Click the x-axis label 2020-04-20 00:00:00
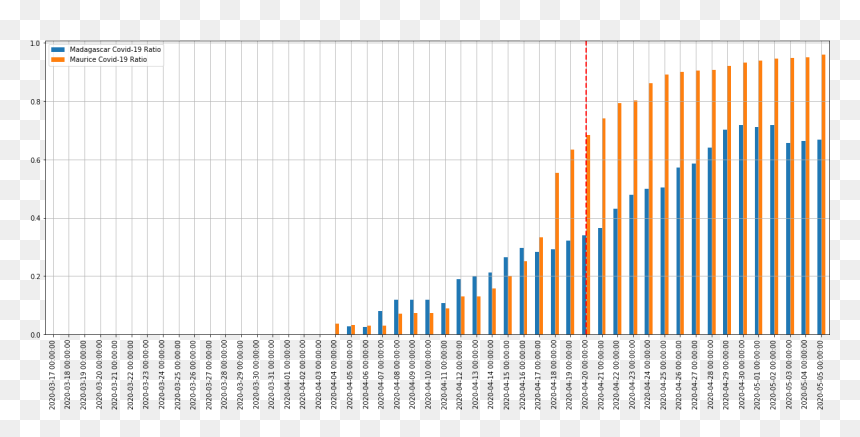The height and width of the screenshot is (437, 860). point(587,374)
